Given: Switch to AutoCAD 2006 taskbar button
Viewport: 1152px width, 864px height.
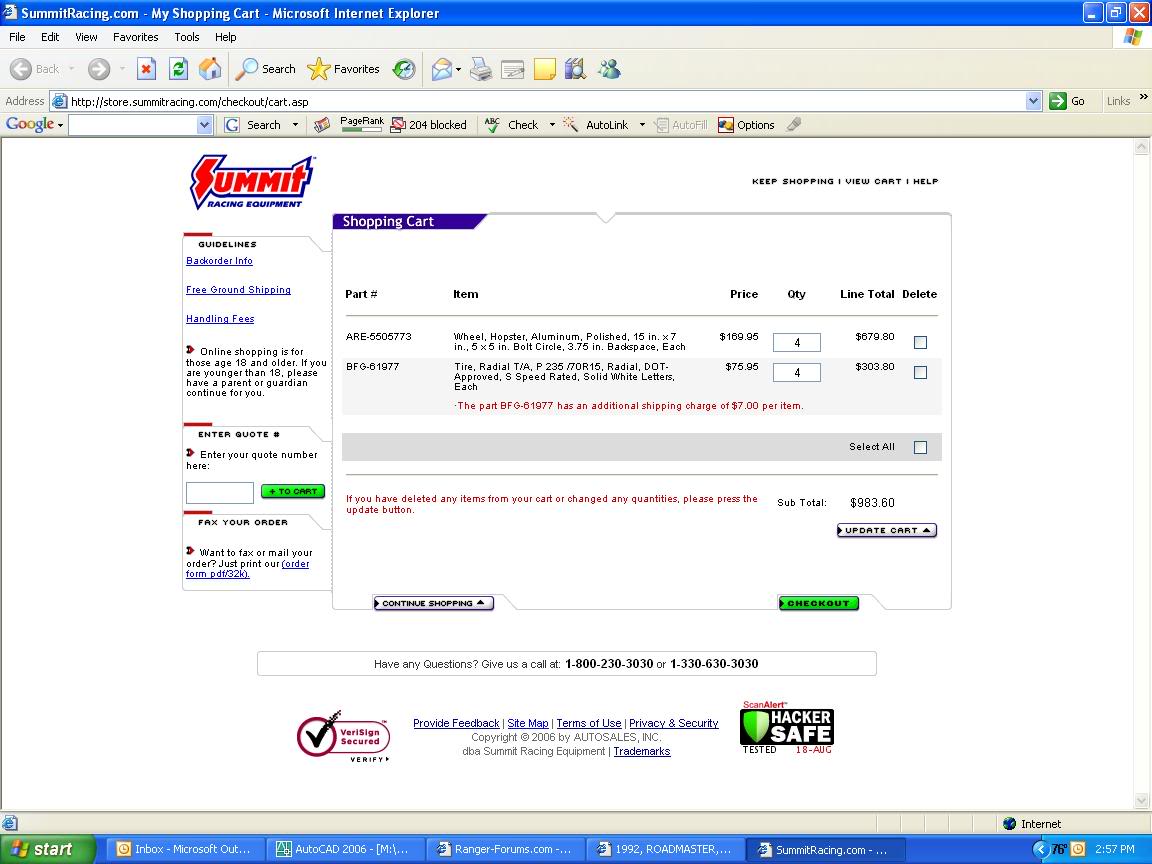Looking at the screenshot, I should click(x=344, y=849).
